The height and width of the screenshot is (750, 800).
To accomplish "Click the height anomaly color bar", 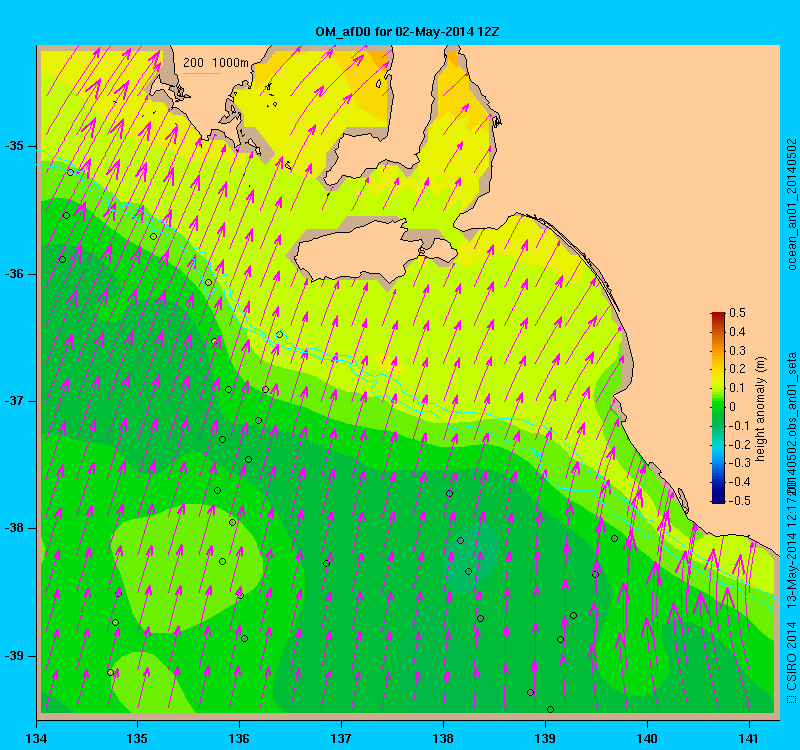I will coord(718,407).
